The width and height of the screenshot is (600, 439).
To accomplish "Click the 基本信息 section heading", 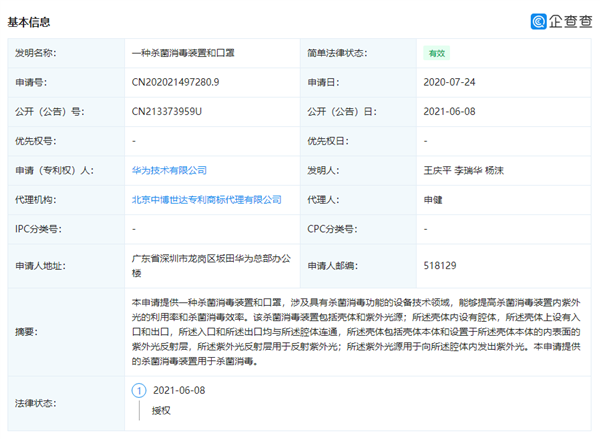I will click(x=30, y=21).
